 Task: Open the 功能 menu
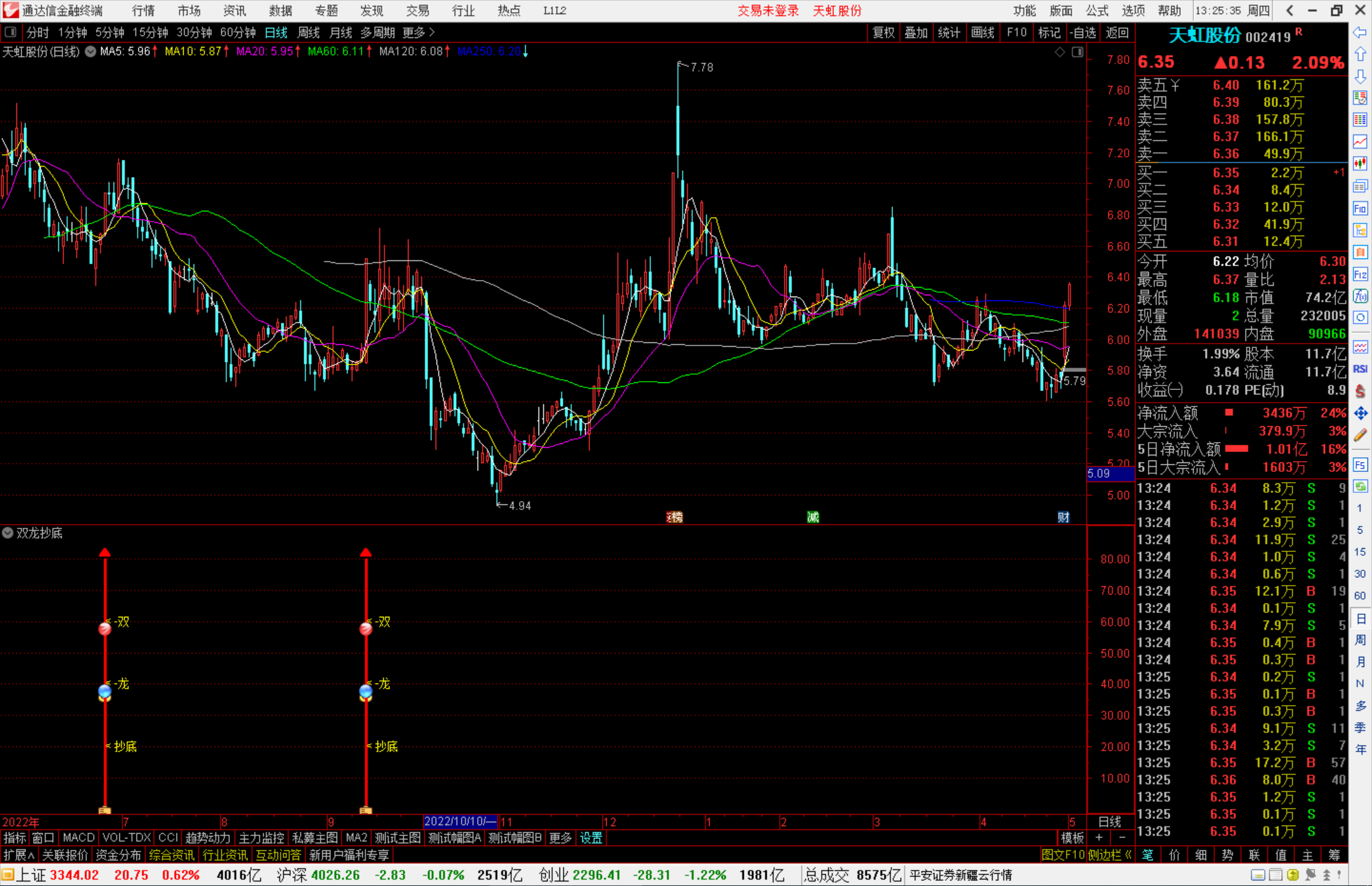coord(1024,11)
